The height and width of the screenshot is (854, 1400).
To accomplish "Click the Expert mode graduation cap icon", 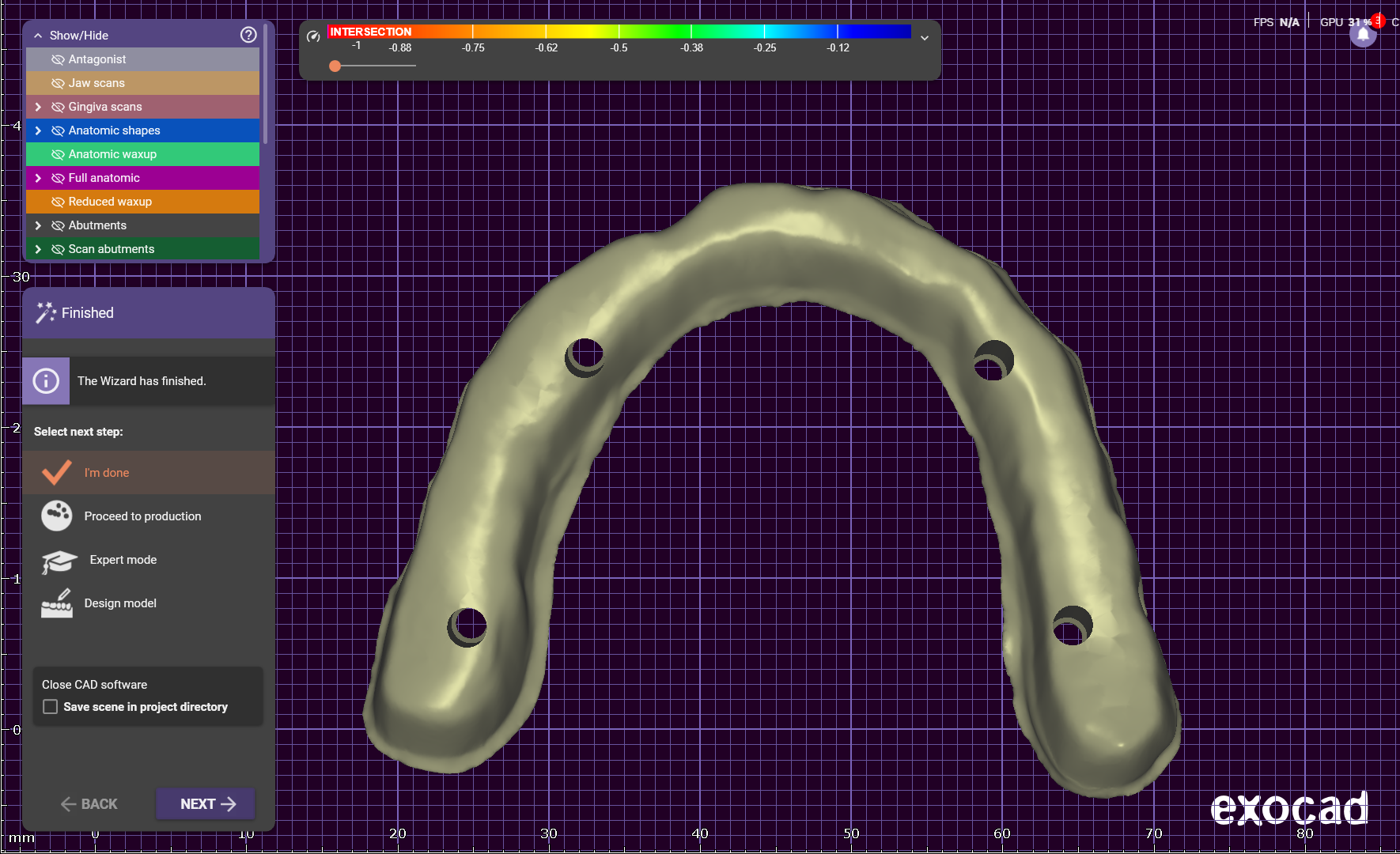I will [59, 561].
